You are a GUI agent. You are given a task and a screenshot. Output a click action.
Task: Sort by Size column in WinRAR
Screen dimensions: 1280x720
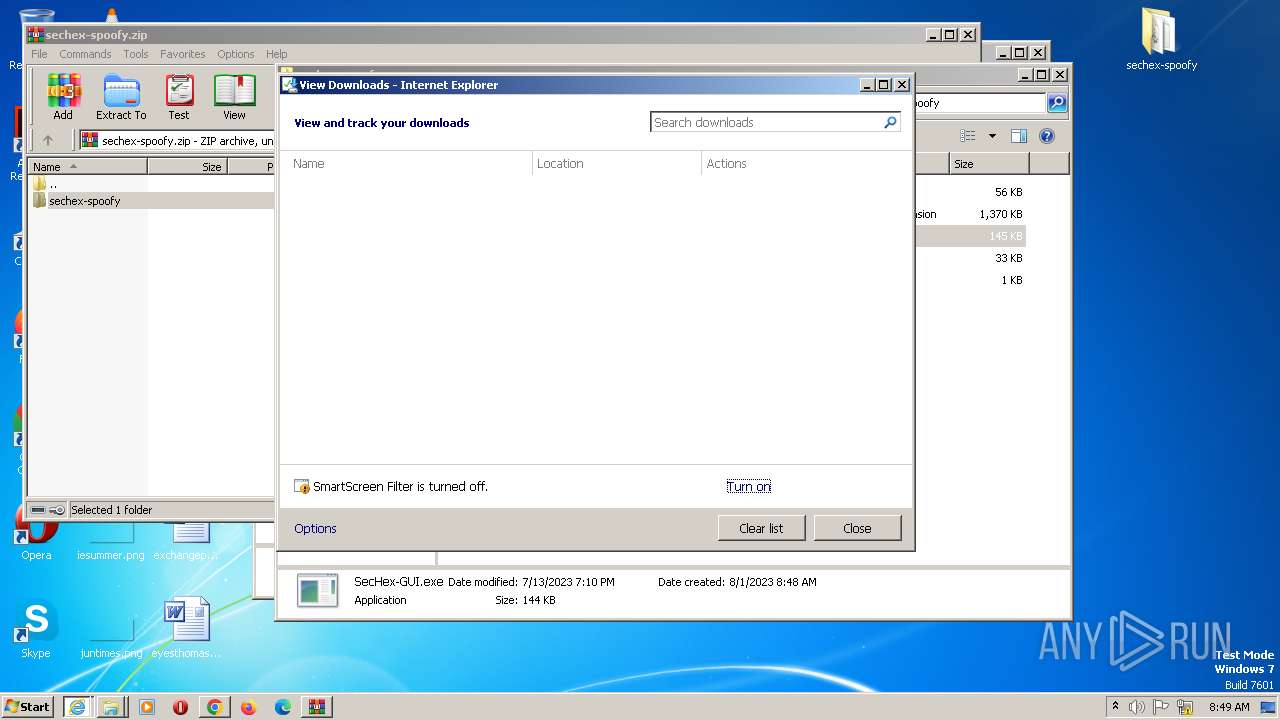[188, 167]
